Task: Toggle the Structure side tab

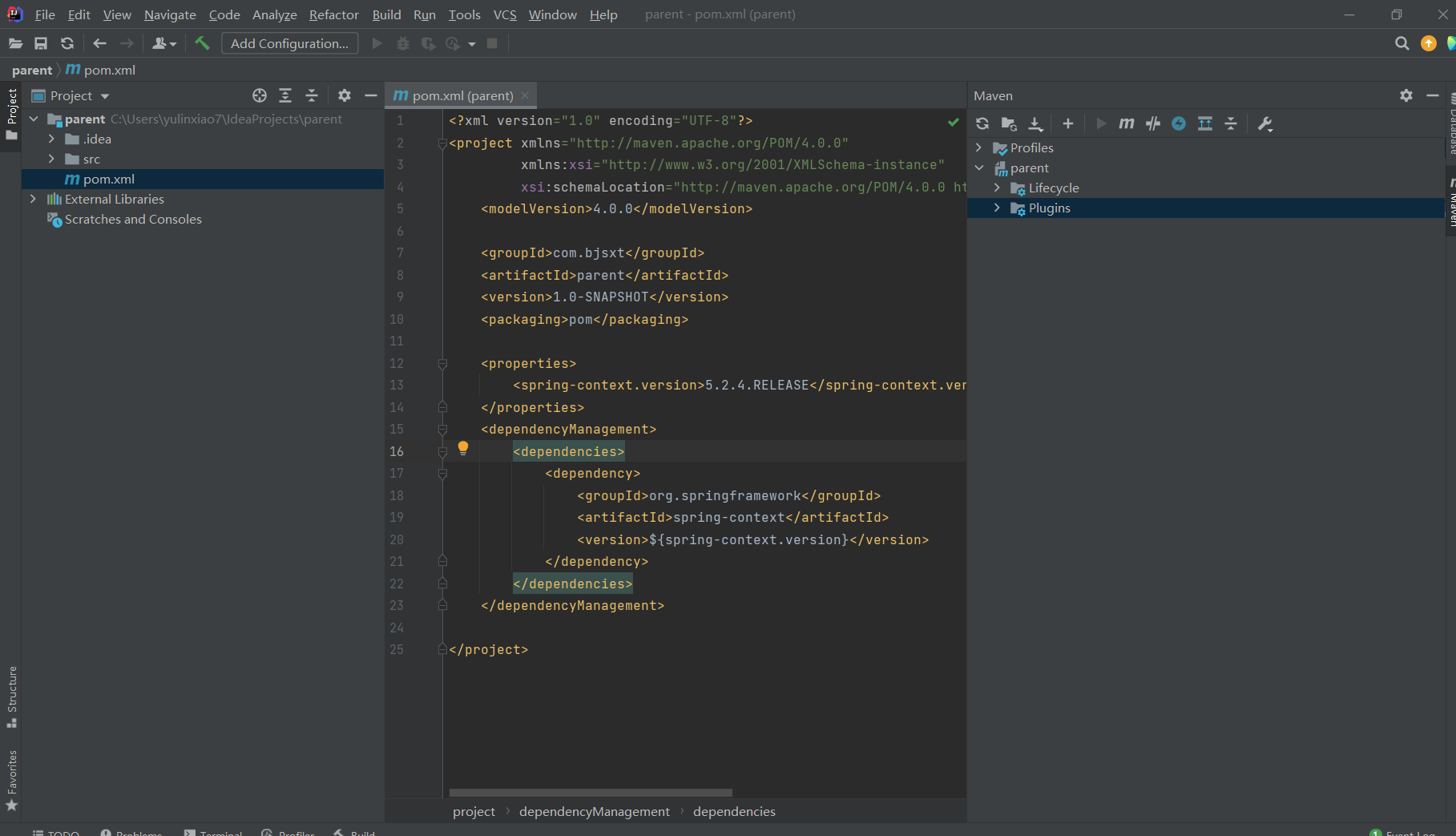Action: [12, 697]
